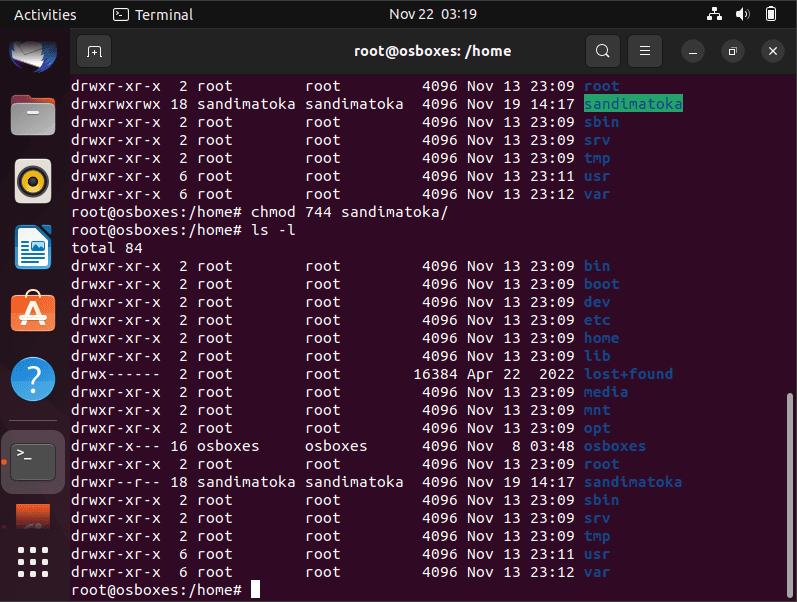Select the Terminal icon in dock
The height and width of the screenshot is (602, 797).
33,462
